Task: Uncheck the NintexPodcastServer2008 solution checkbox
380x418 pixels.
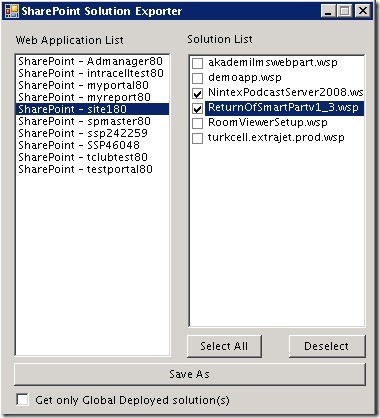Action: (198, 93)
